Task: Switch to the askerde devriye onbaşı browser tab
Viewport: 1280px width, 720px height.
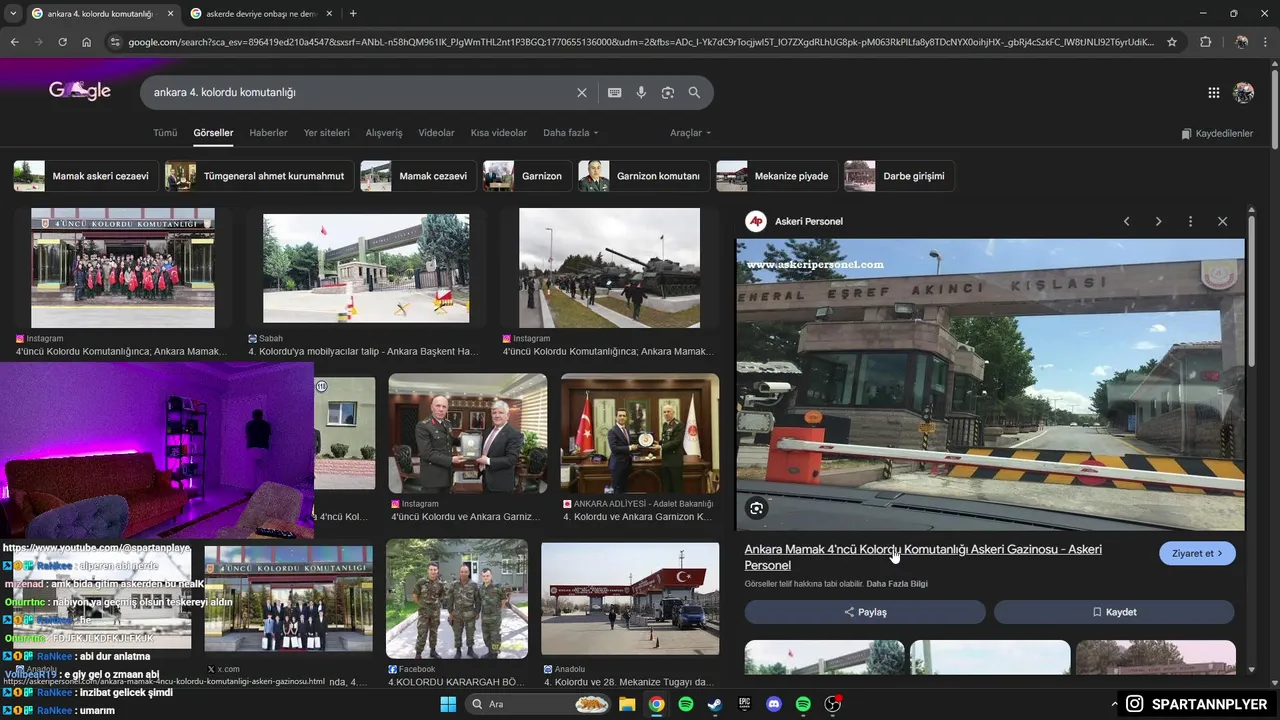Action: click(260, 13)
